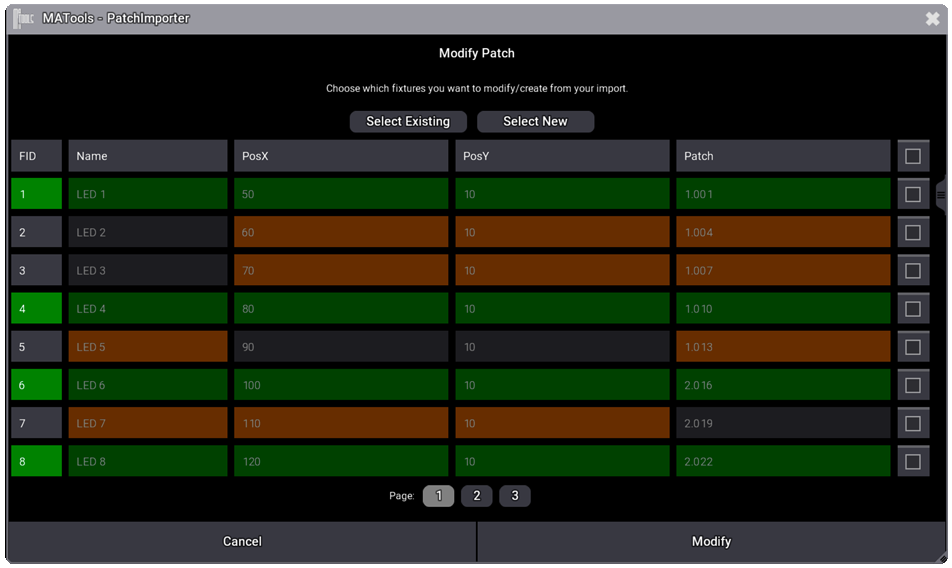Click the Select New button
Viewport: 952px width, 568px height.
(x=536, y=121)
